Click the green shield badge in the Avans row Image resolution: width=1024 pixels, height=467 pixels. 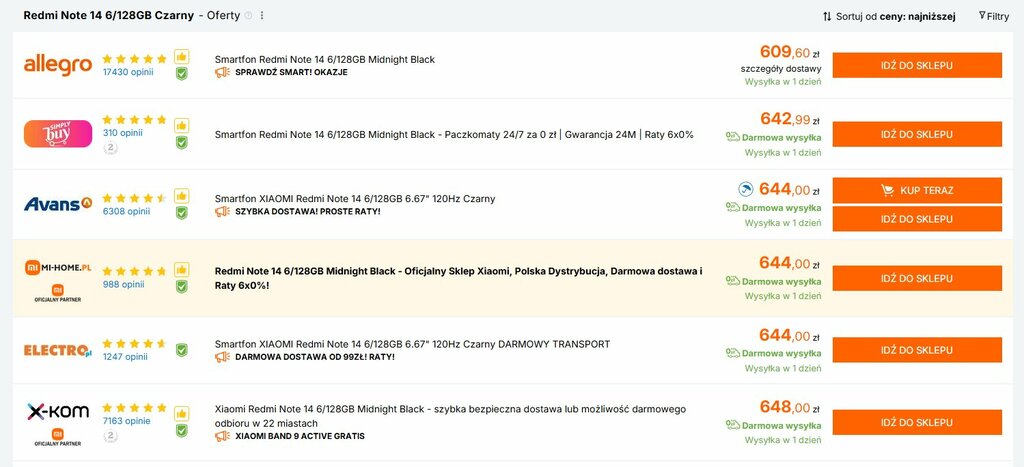click(x=182, y=212)
